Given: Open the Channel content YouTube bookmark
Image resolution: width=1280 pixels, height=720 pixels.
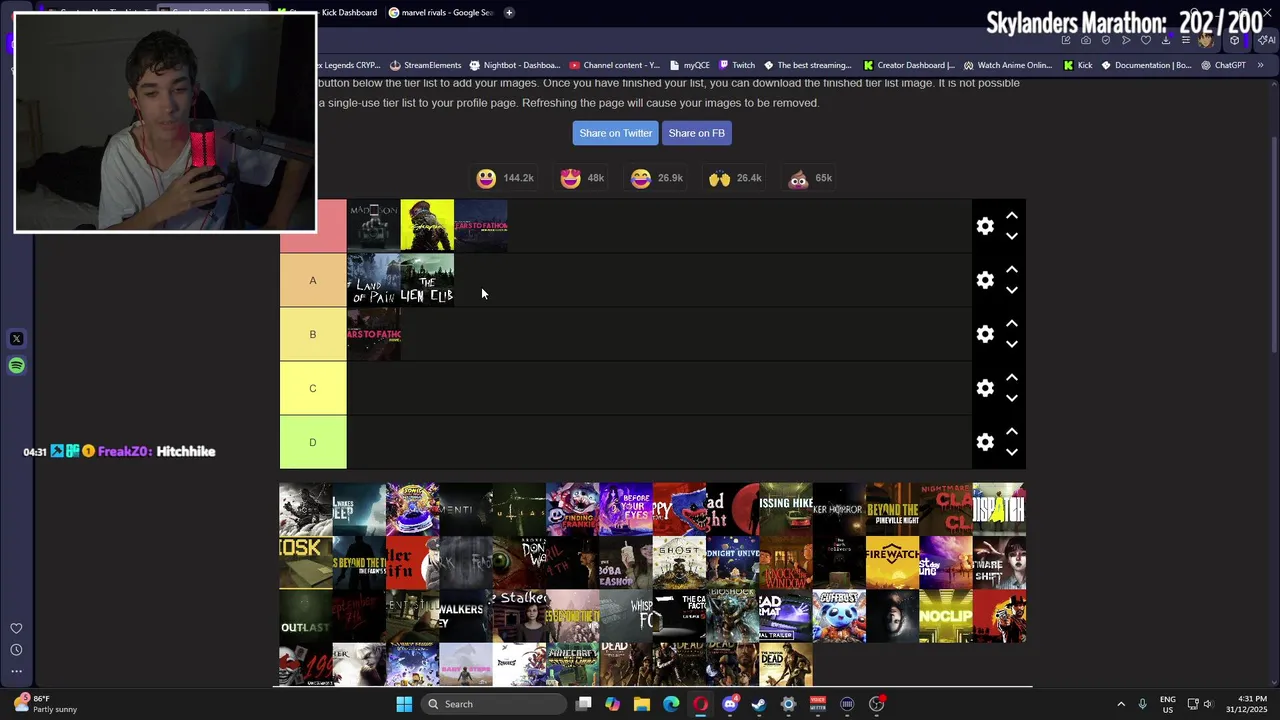Looking at the screenshot, I should [x=615, y=65].
